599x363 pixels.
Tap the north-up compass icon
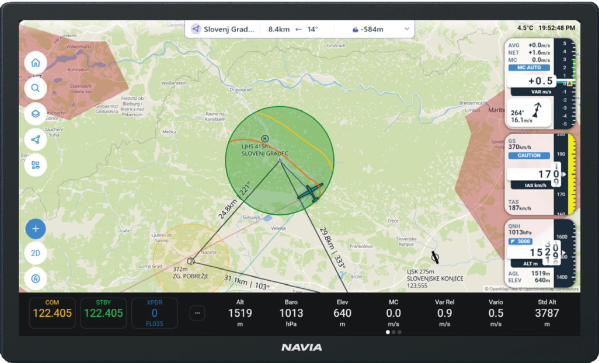[x=36, y=279]
